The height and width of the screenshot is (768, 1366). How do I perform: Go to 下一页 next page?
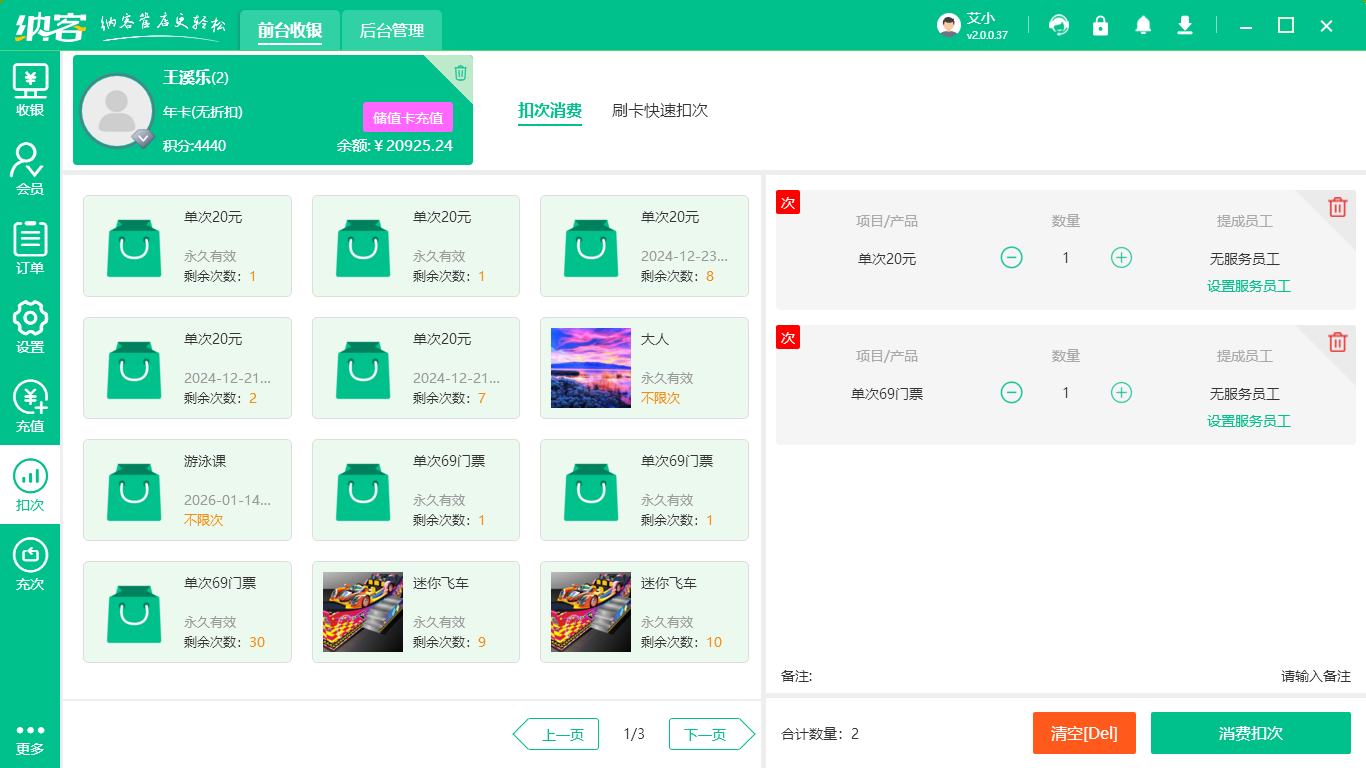coord(712,734)
